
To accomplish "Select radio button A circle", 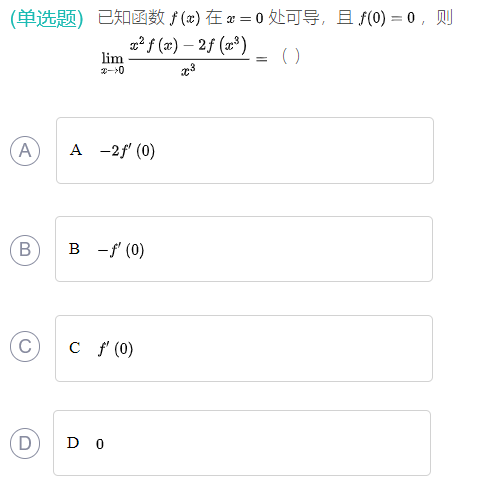I will click(x=25, y=151).
